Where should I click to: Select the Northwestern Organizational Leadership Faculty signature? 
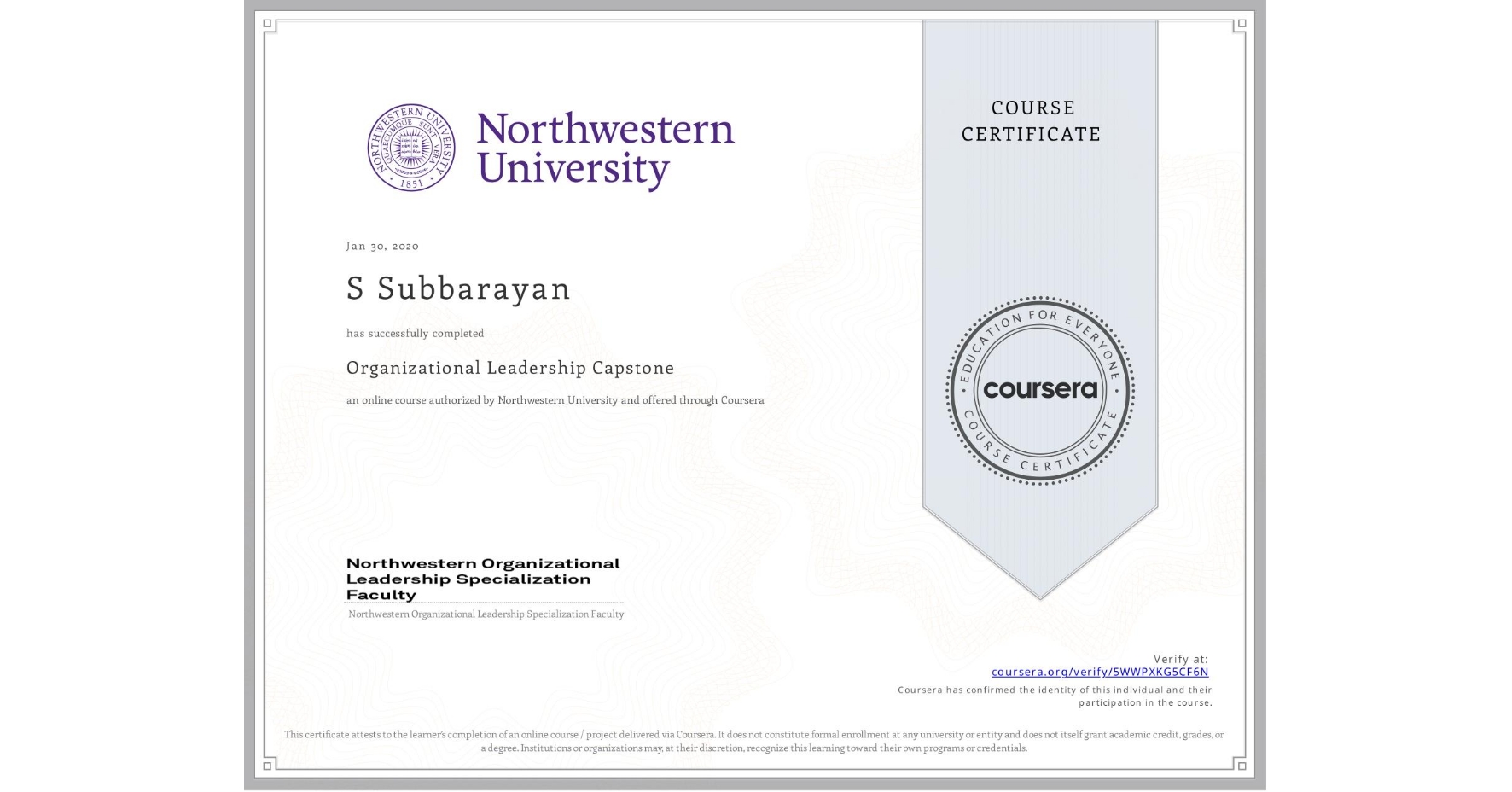point(482,579)
